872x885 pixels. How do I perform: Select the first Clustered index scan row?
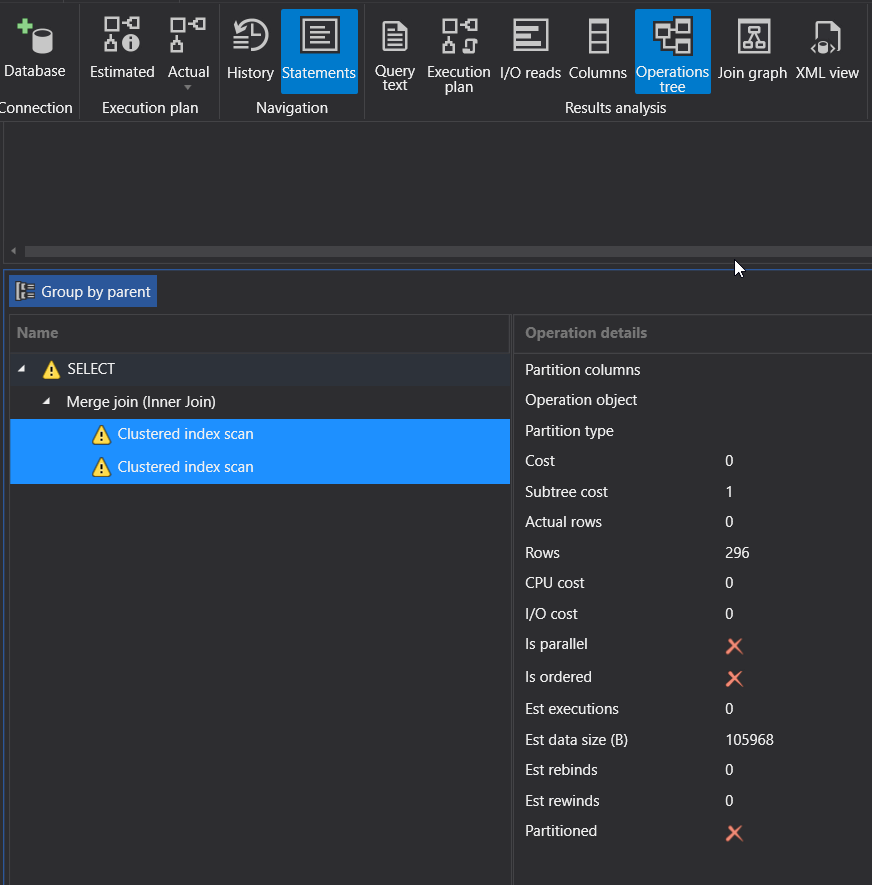[x=185, y=434]
